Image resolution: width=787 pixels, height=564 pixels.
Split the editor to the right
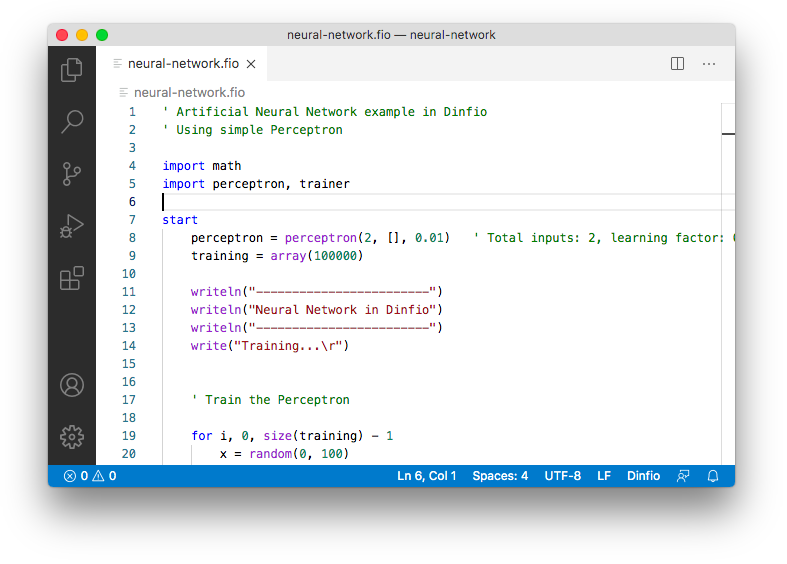677,64
